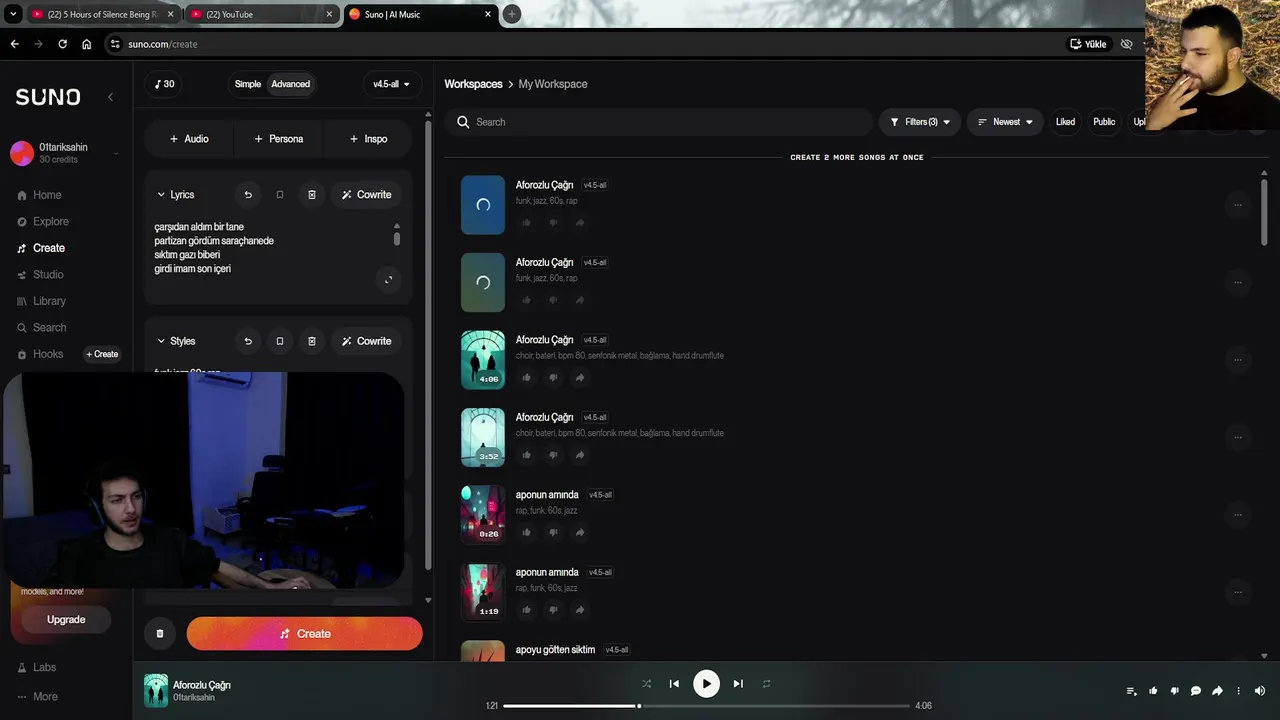Image resolution: width=1280 pixels, height=720 pixels.
Task: Go to previous track
Action: point(674,684)
